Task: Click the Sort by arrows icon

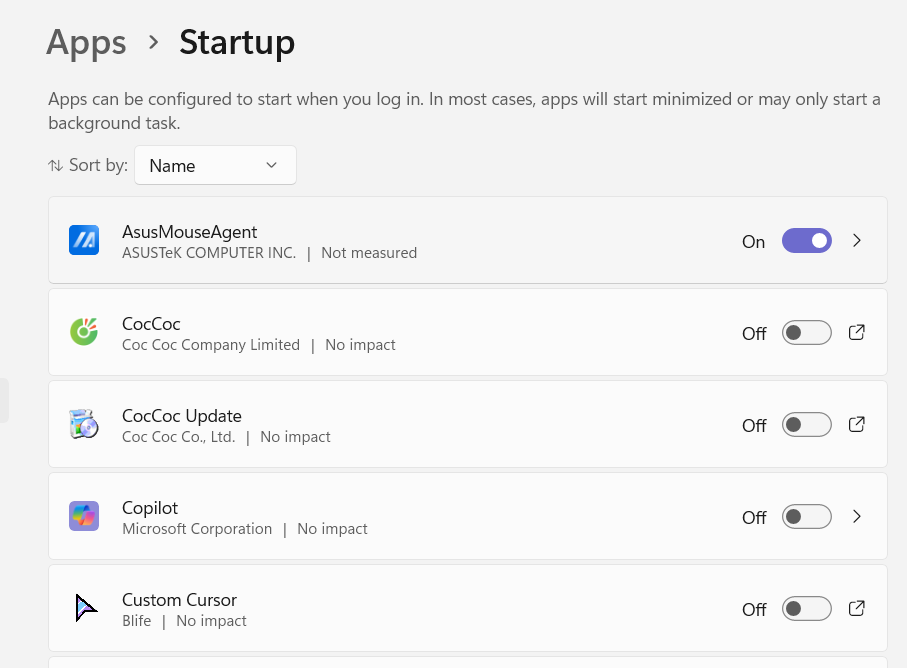Action: click(55, 165)
